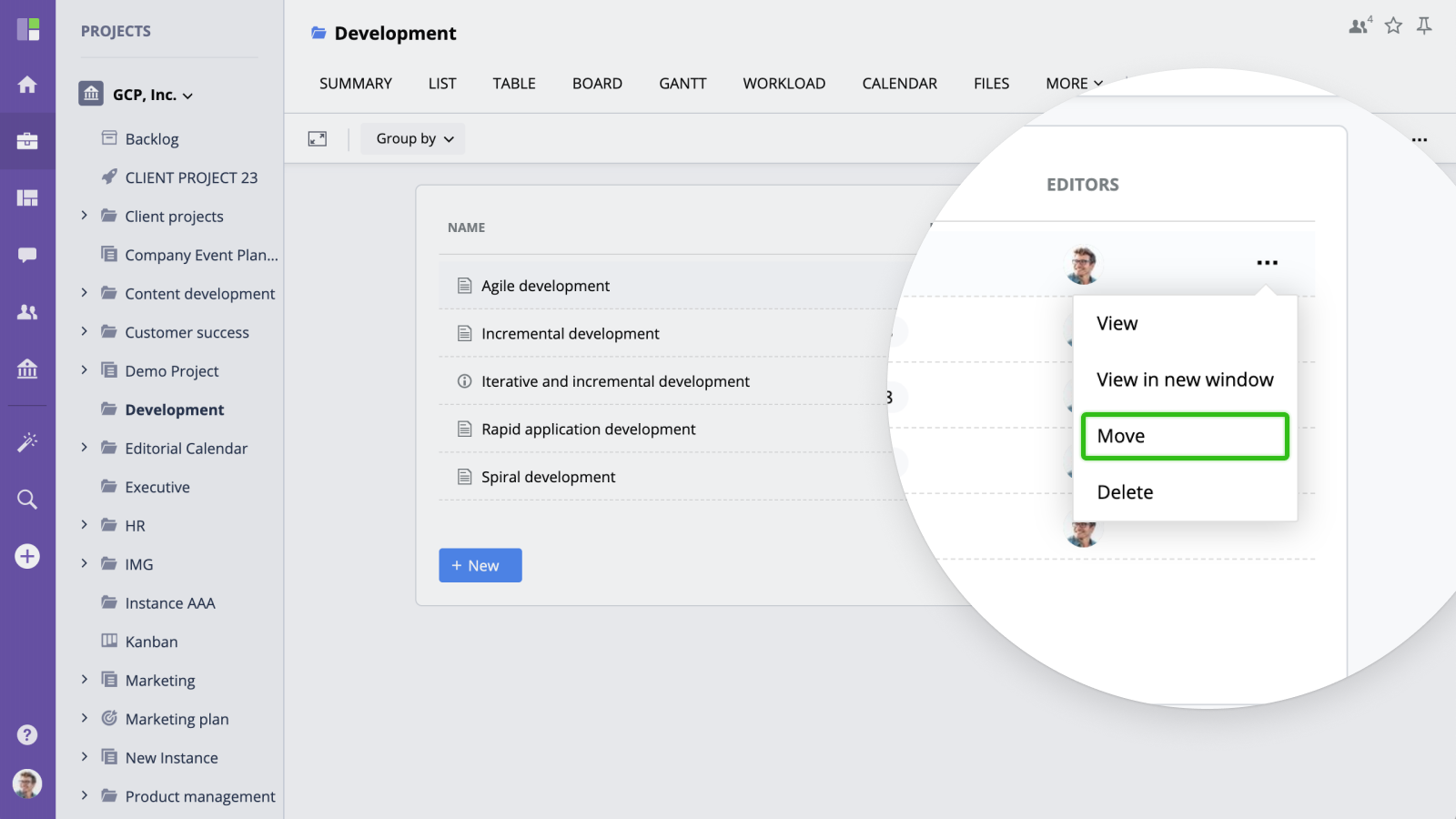Screen dimensions: 1456x819
Task: Open the Projects briefcase icon in rail
Action: (x=27, y=141)
